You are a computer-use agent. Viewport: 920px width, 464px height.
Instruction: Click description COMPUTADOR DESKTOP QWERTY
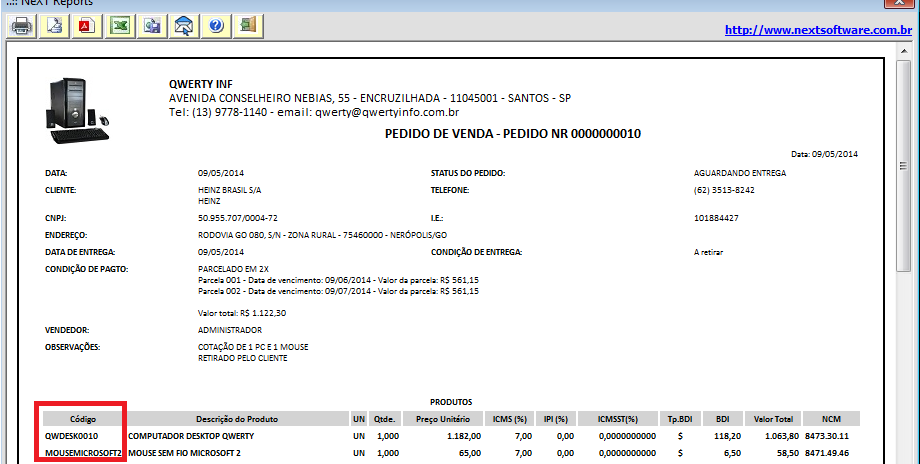click(x=191, y=436)
